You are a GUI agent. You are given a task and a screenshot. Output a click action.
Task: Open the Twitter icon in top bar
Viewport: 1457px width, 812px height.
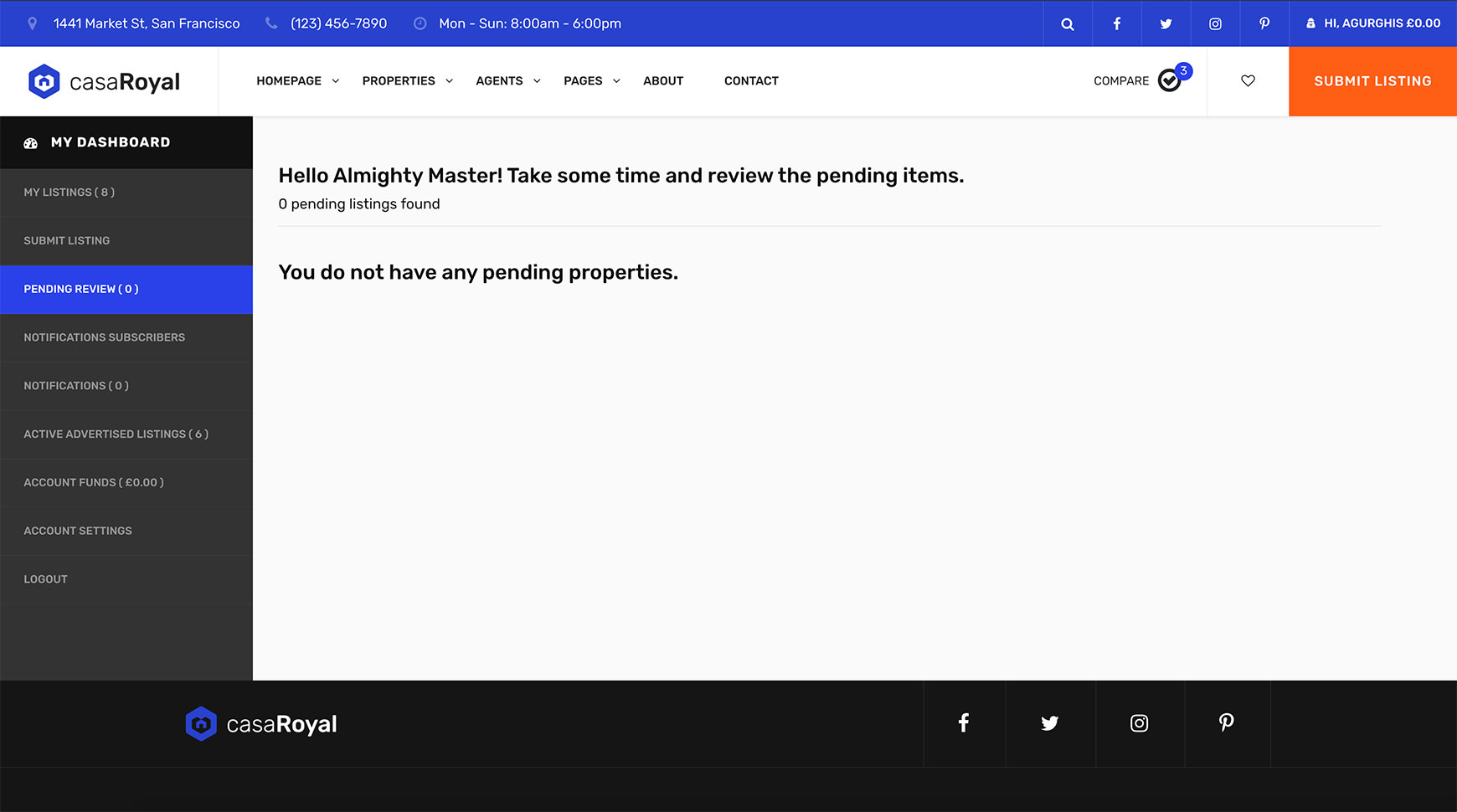1166,23
